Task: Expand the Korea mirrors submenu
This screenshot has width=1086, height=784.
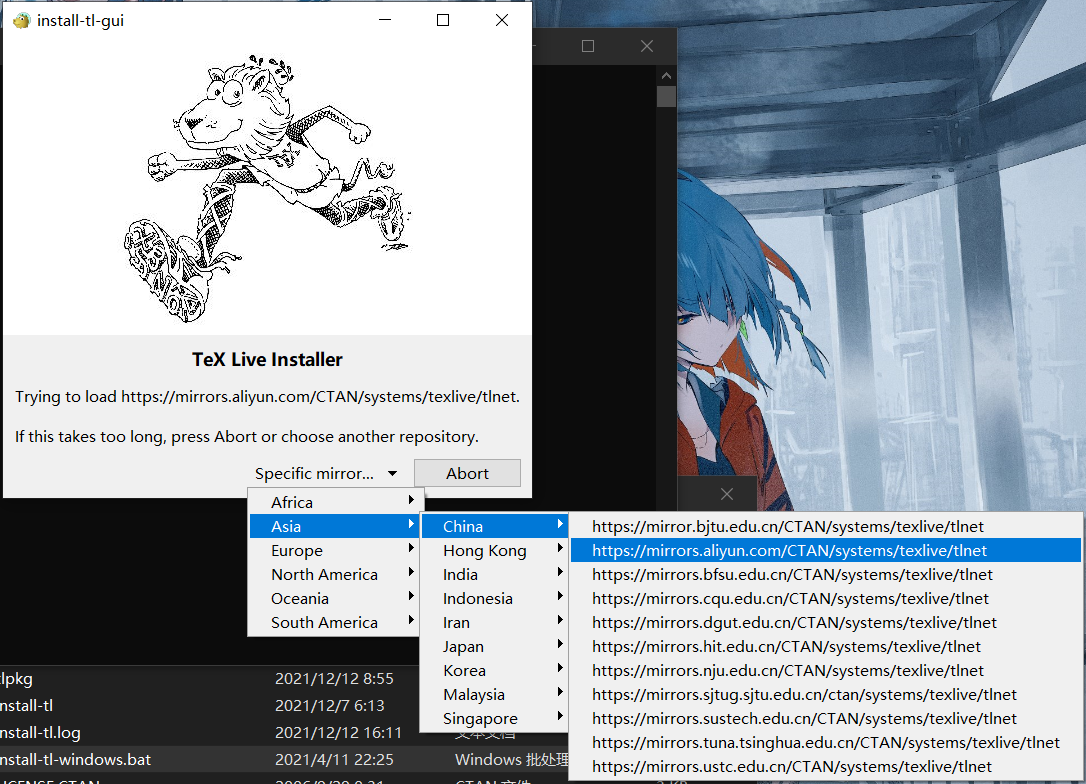Action: [495, 671]
